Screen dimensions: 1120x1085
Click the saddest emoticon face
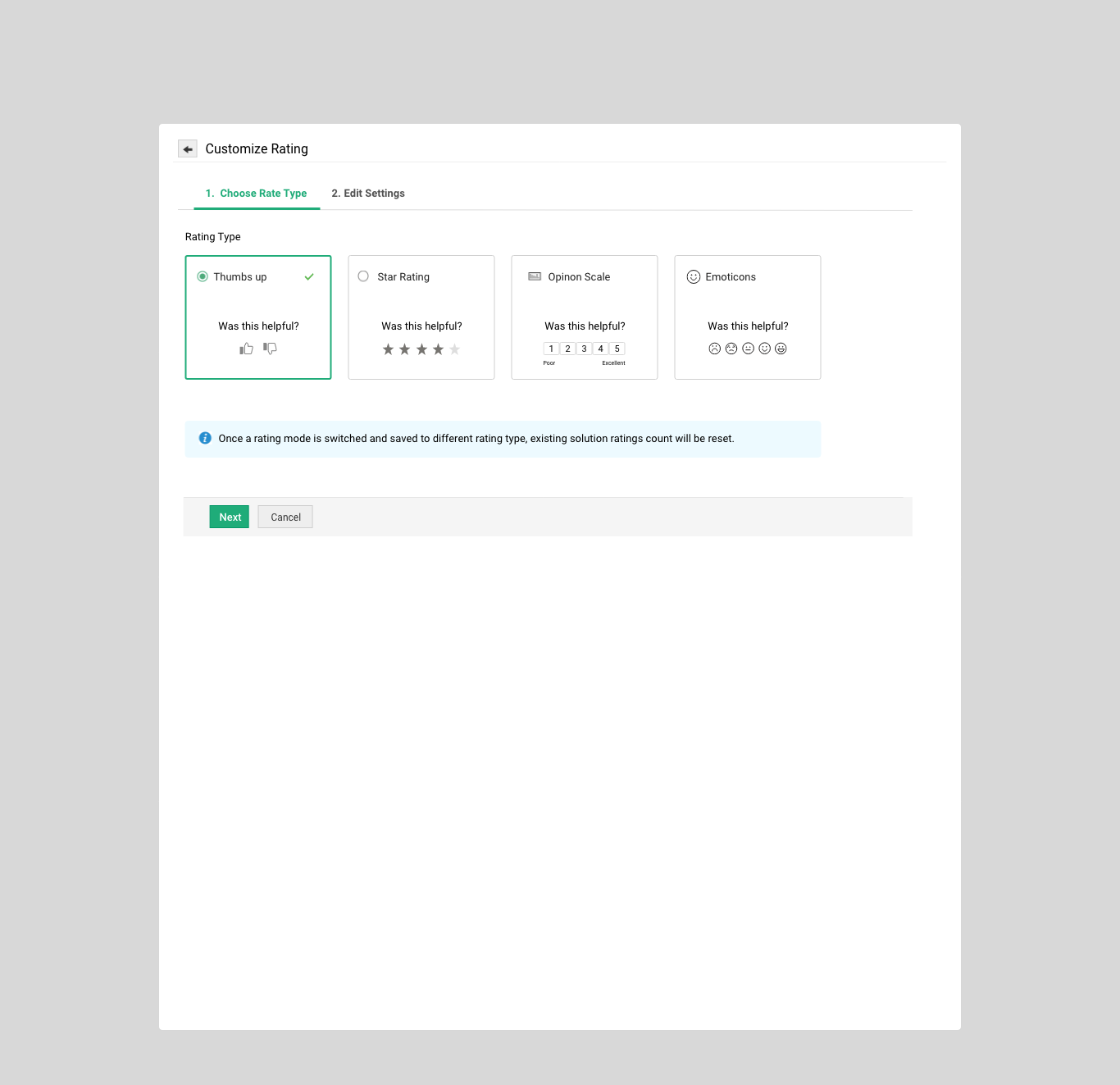click(715, 349)
